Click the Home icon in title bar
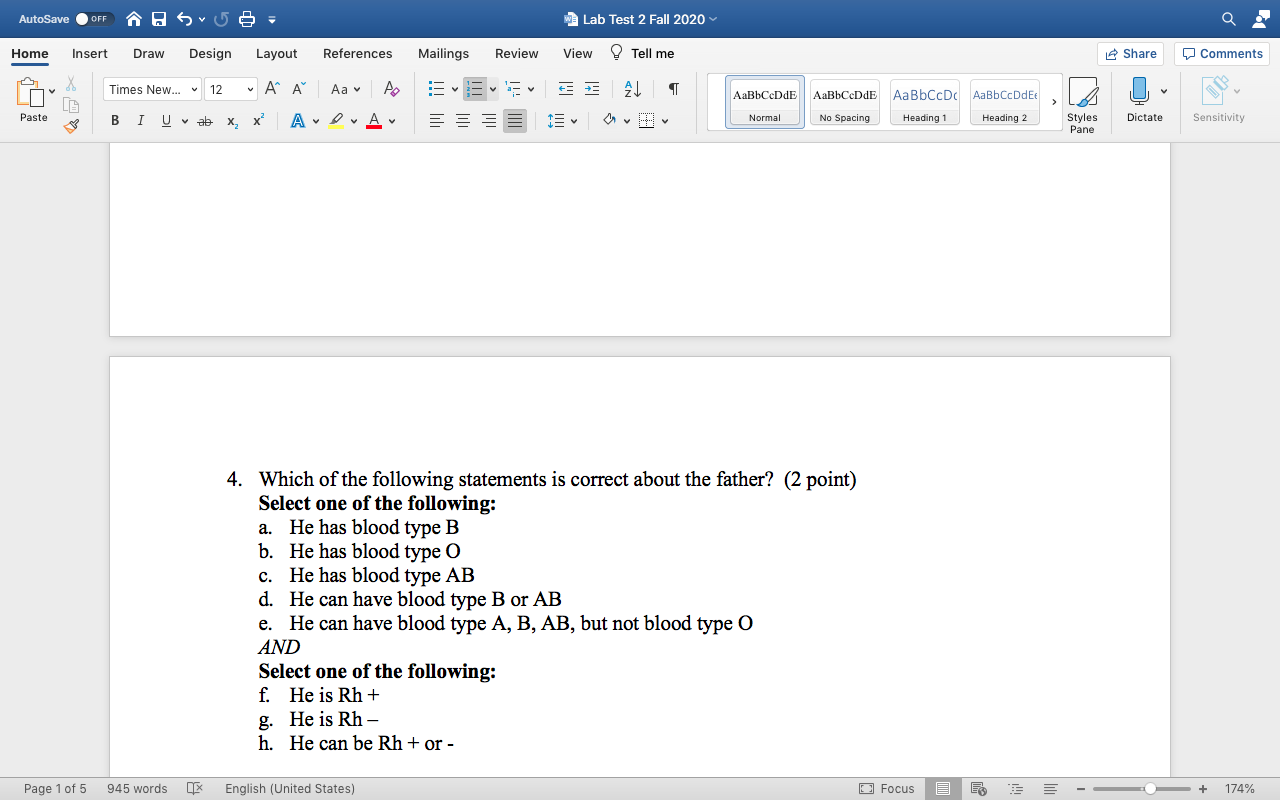 tap(133, 19)
